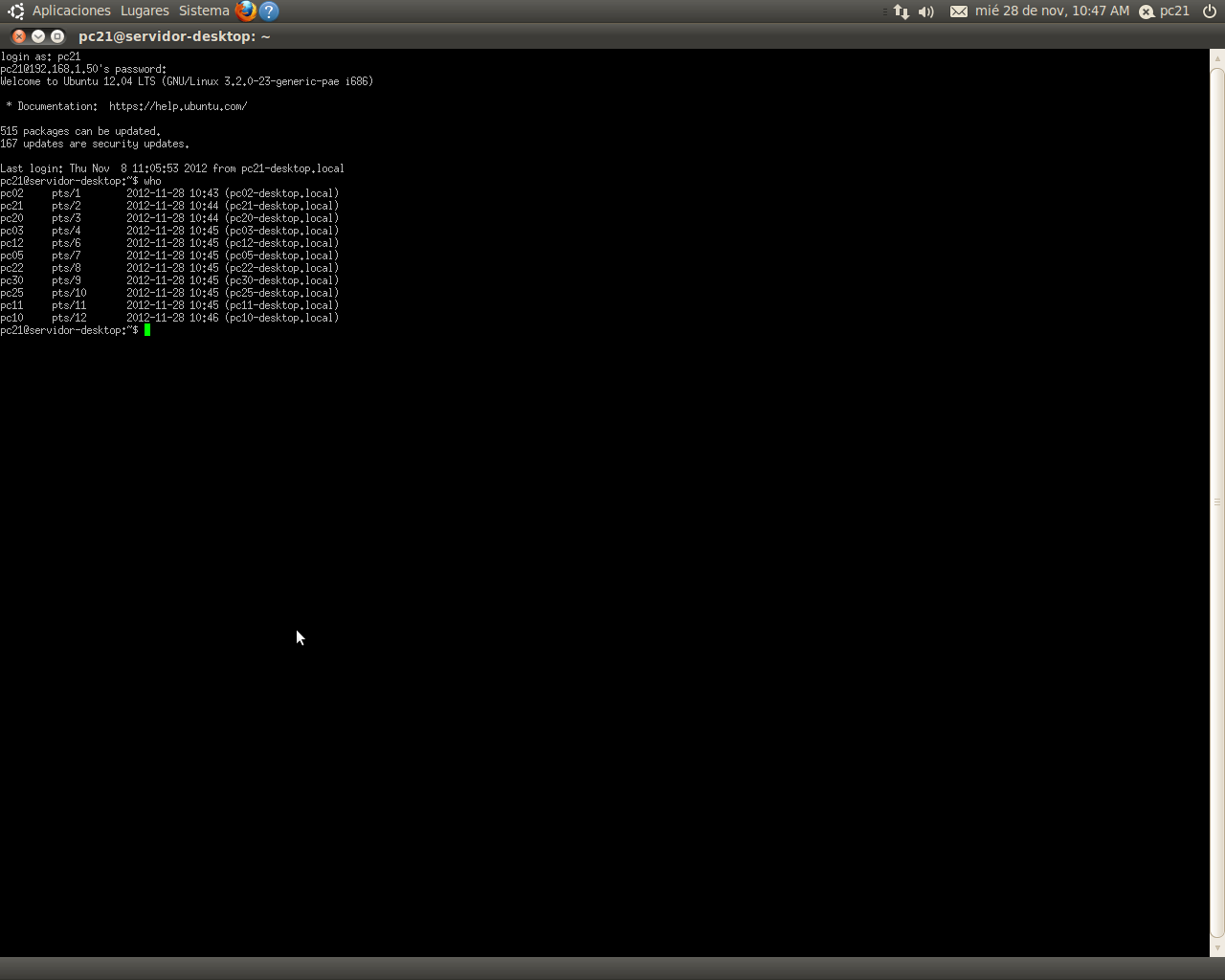Click the pc21 presence status icon

click(1146, 11)
